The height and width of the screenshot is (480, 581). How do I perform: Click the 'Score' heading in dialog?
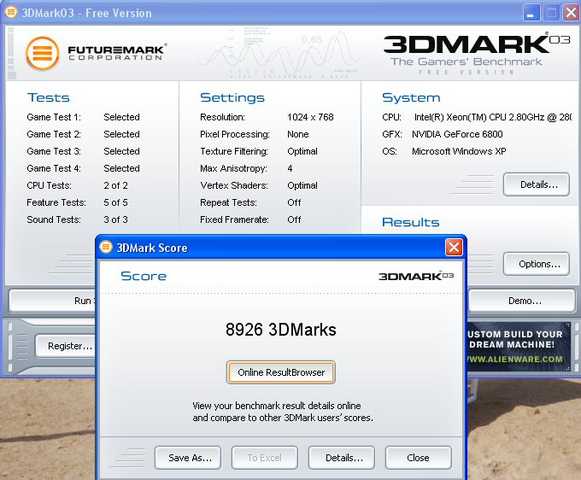(x=143, y=276)
